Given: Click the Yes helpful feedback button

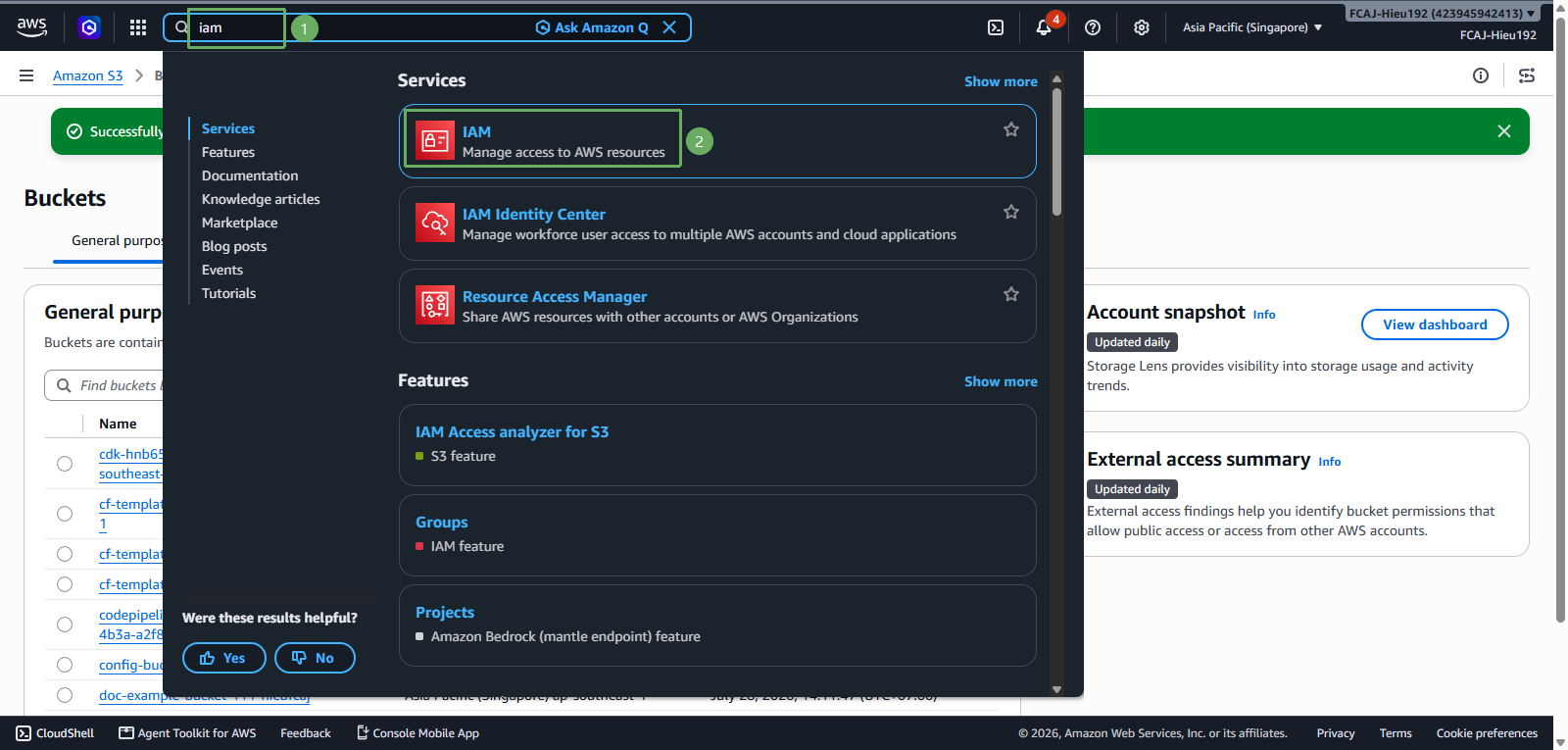Looking at the screenshot, I should point(224,658).
